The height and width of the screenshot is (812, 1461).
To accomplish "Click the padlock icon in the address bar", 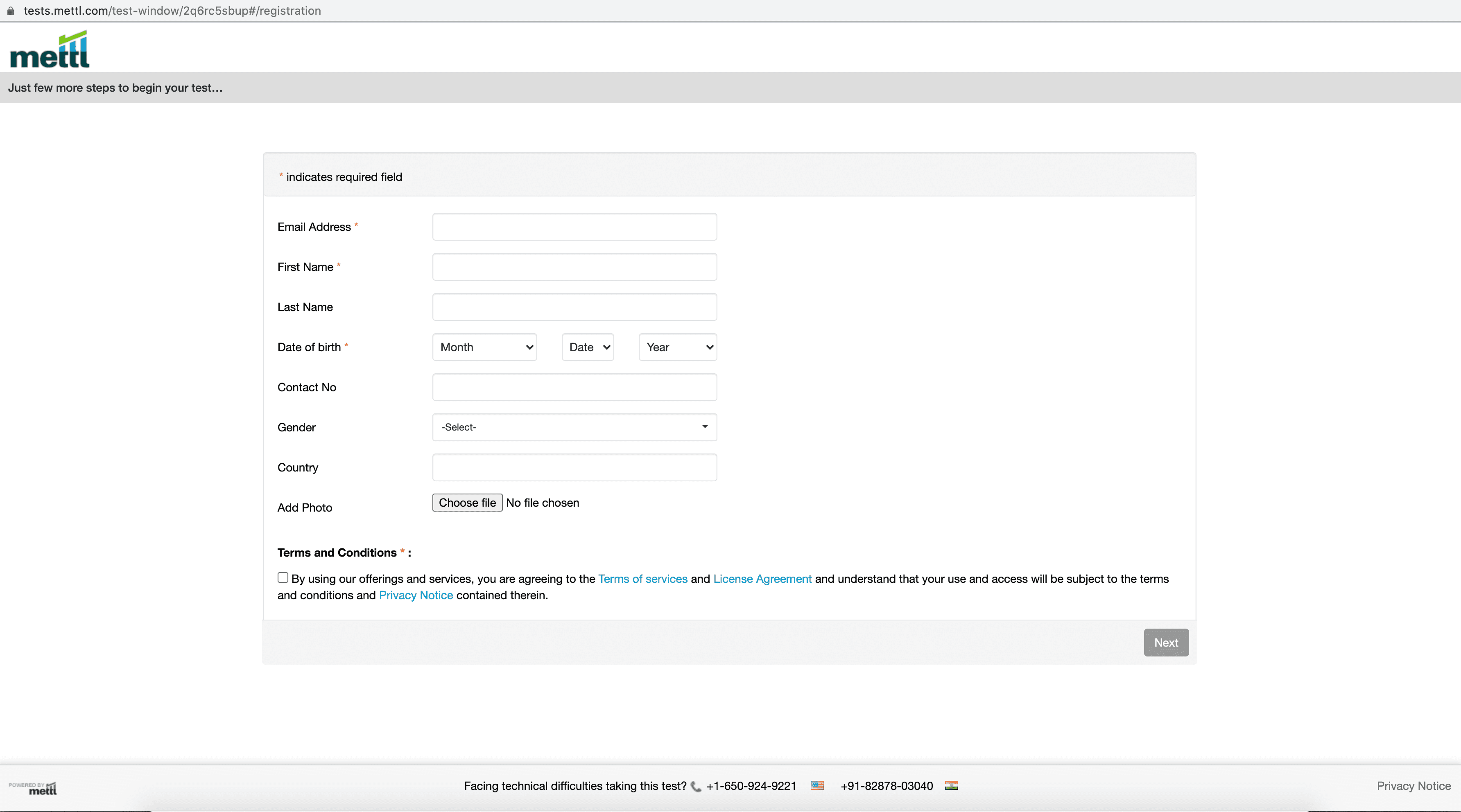I will (x=10, y=11).
